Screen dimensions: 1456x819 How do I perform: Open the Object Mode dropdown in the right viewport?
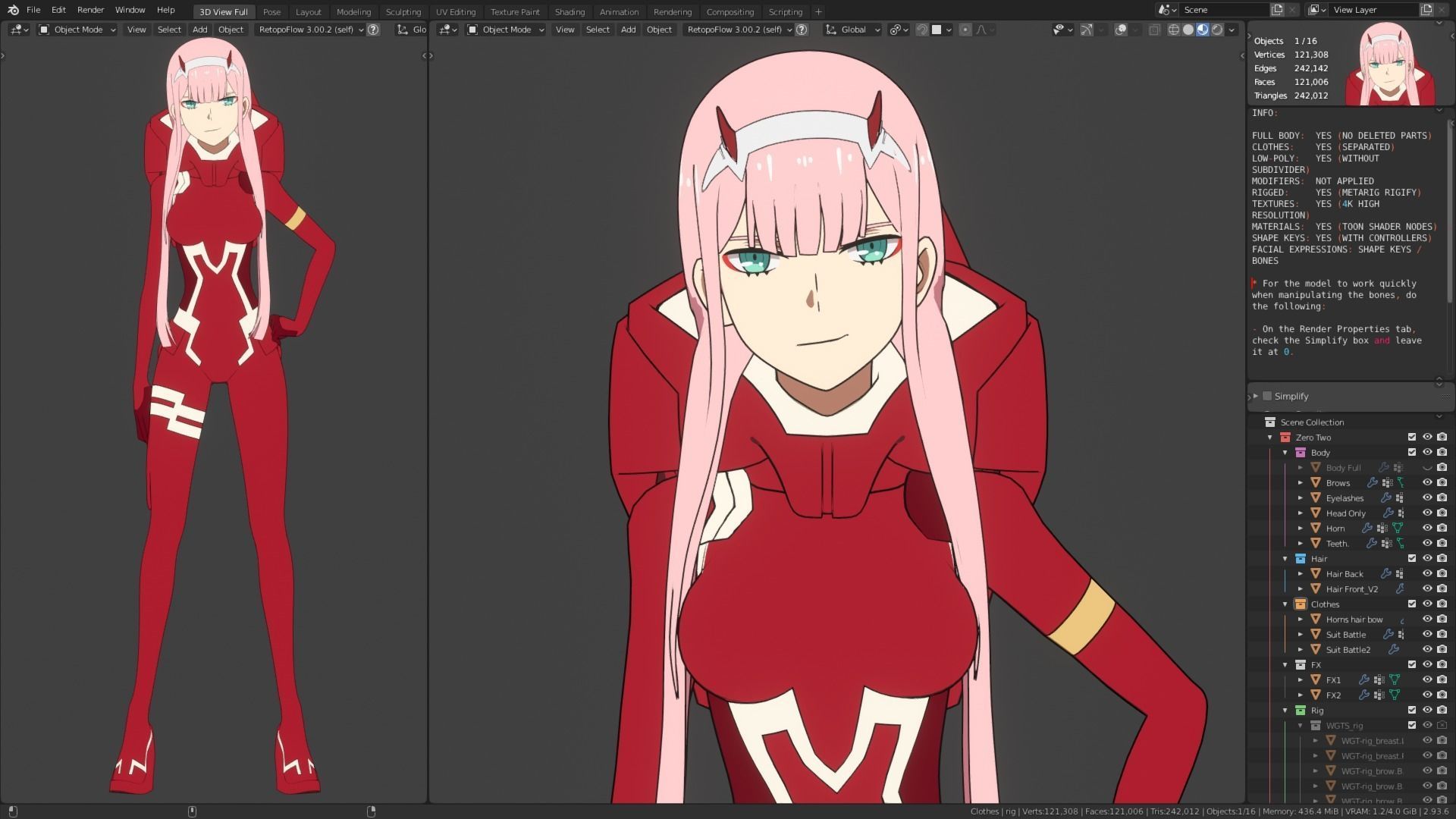506,30
